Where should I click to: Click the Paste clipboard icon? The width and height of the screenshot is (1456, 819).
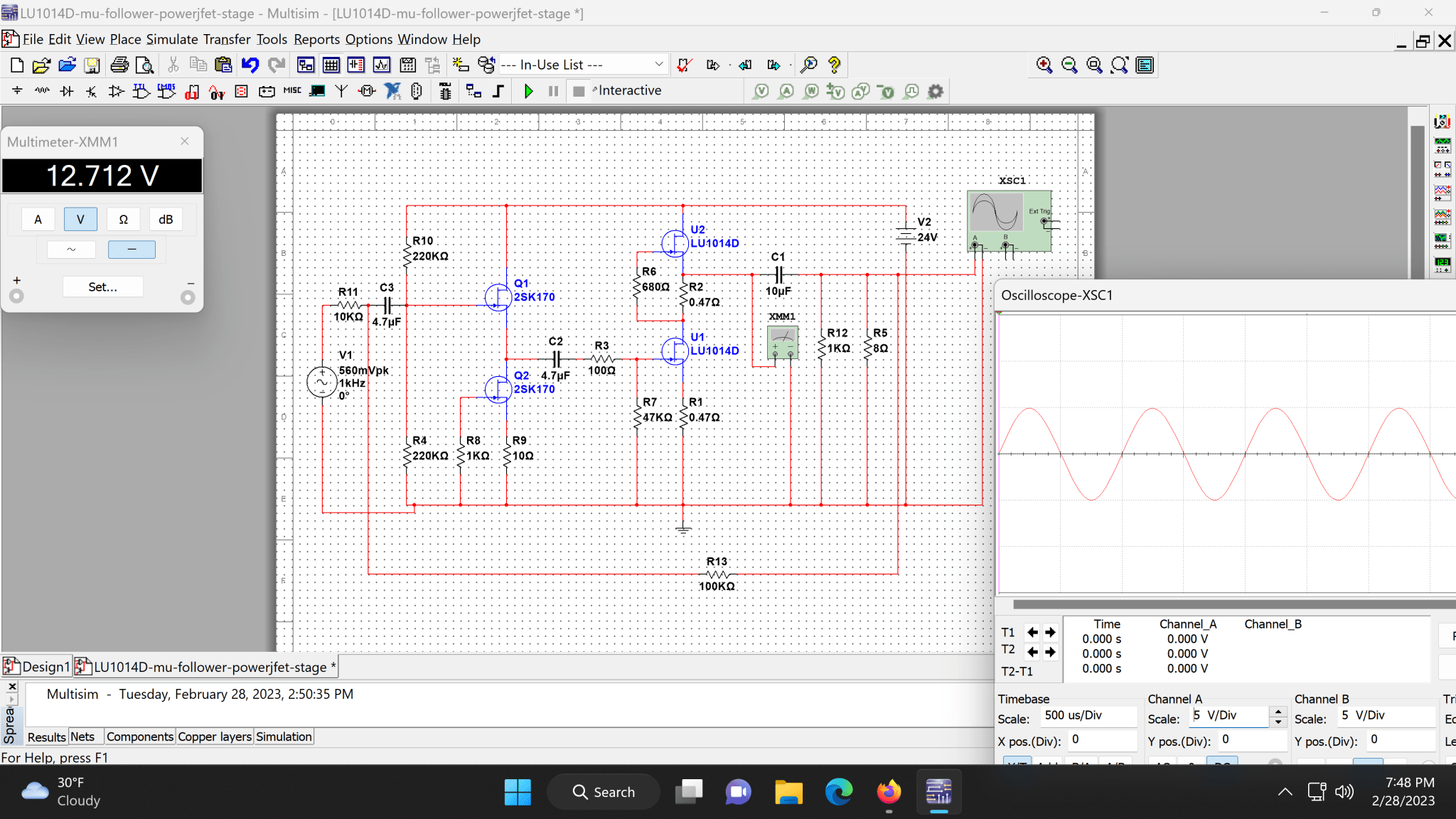(223, 65)
